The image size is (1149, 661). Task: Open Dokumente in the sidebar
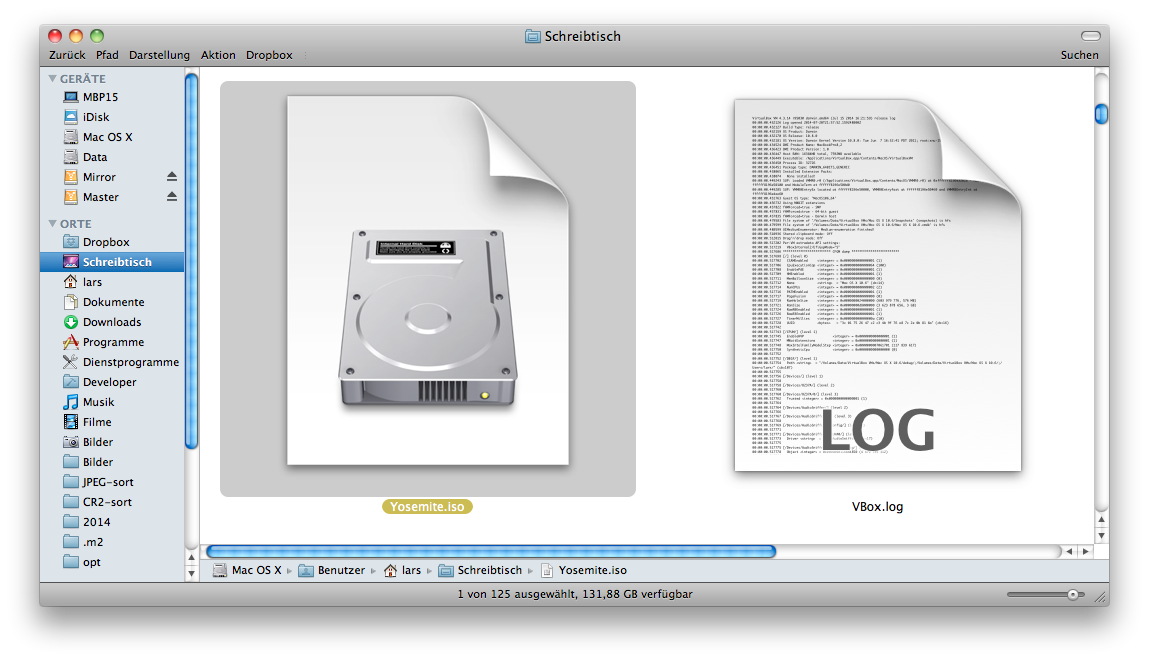[113, 302]
